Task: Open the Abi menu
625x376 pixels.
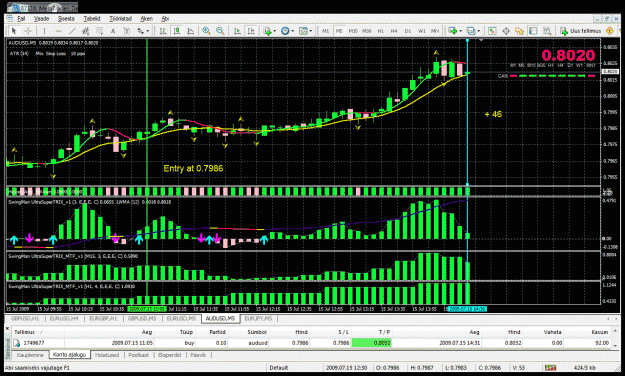Action: point(165,19)
